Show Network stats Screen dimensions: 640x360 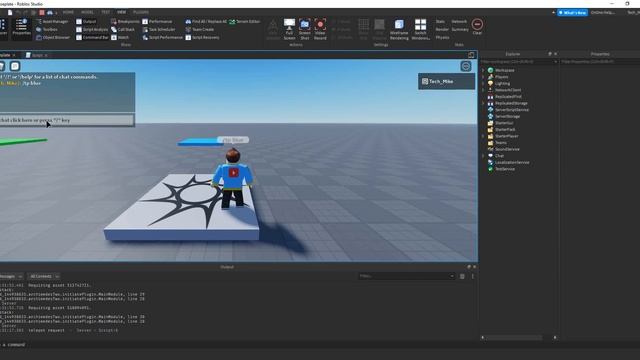pos(459,21)
